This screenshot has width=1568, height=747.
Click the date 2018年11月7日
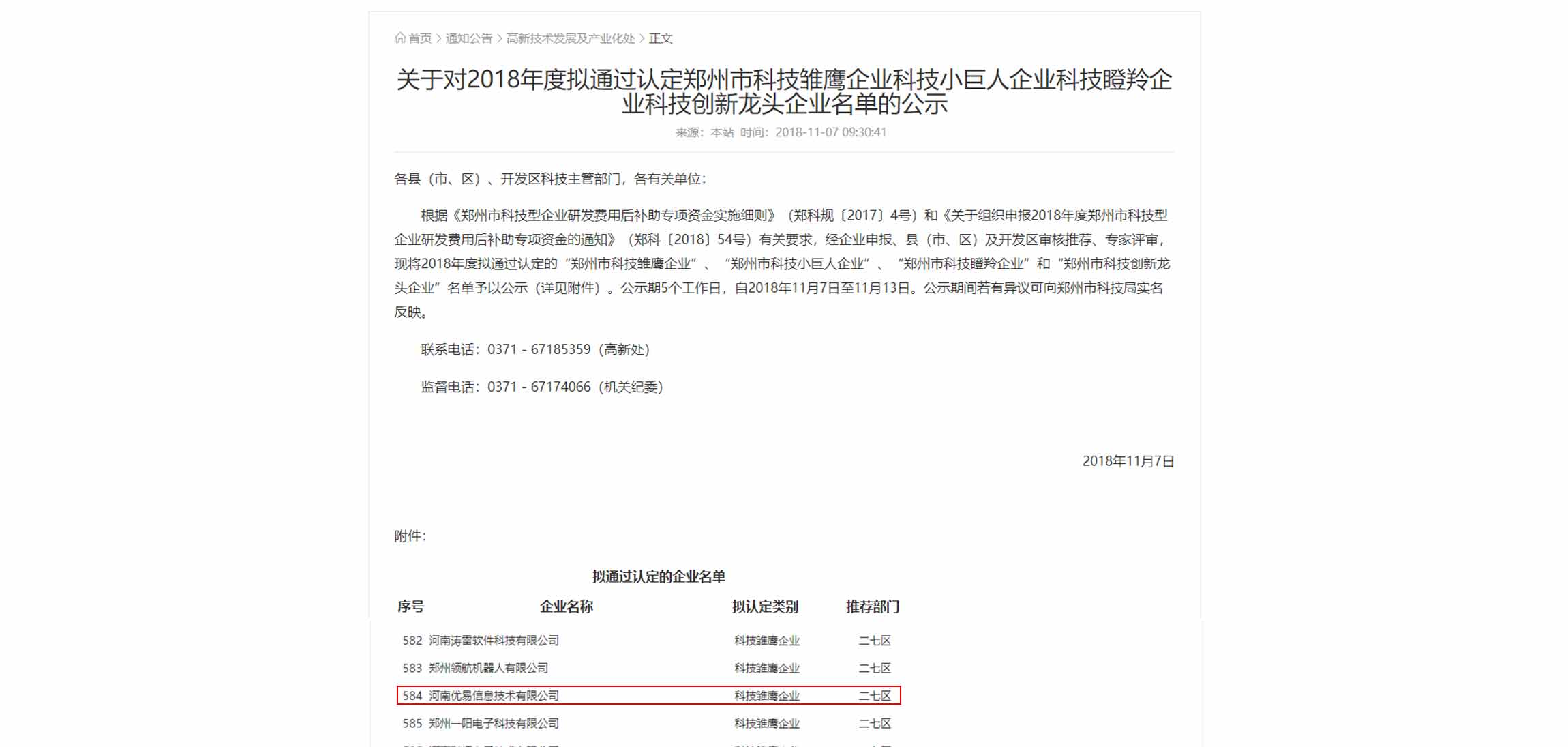tap(1128, 461)
